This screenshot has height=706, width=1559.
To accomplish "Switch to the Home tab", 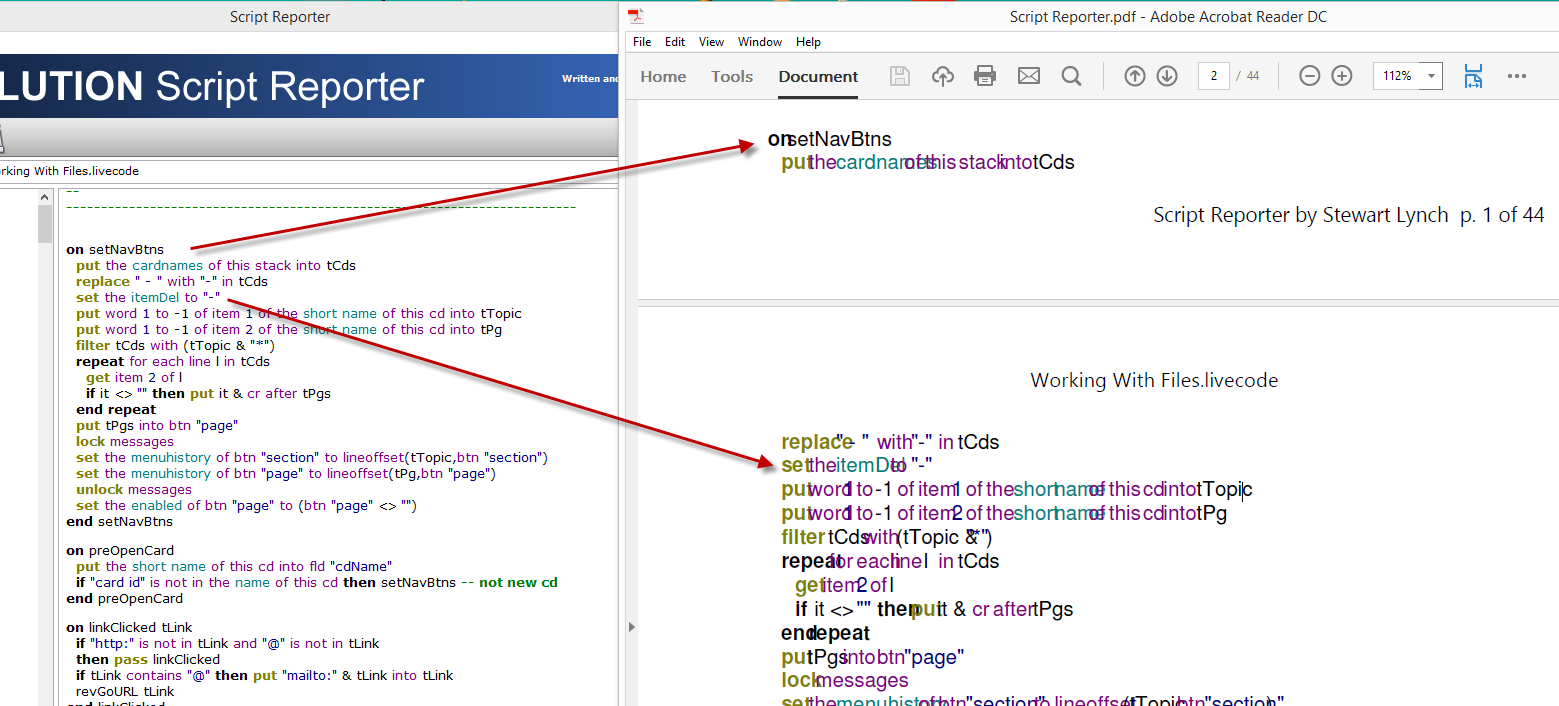I will (x=663, y=76).
